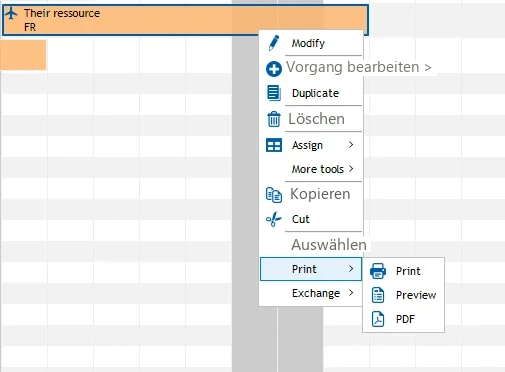
Task: Click the grid icon beside Assign
Action: coord(274,145)
